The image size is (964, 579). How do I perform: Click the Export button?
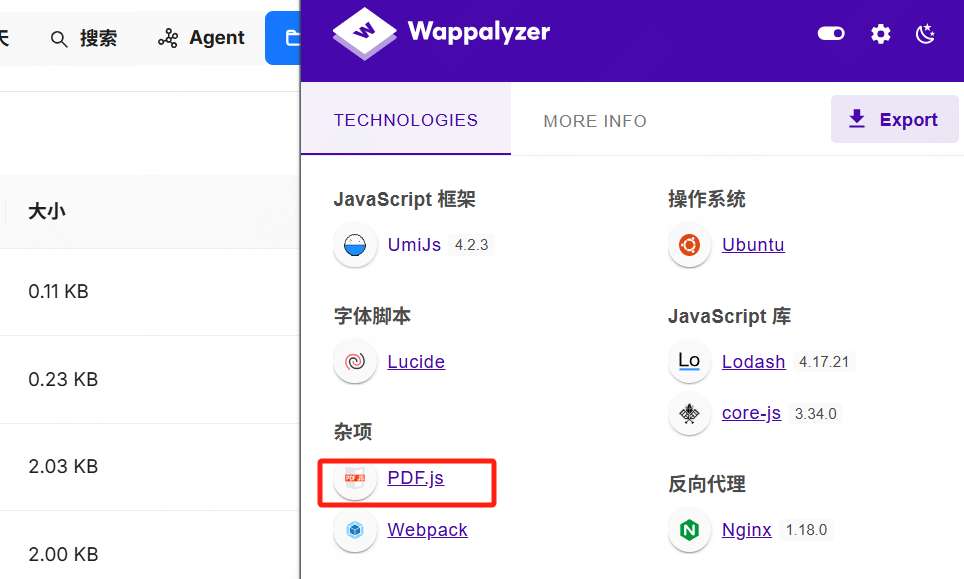pyautogui.click(x=895, y=119)
